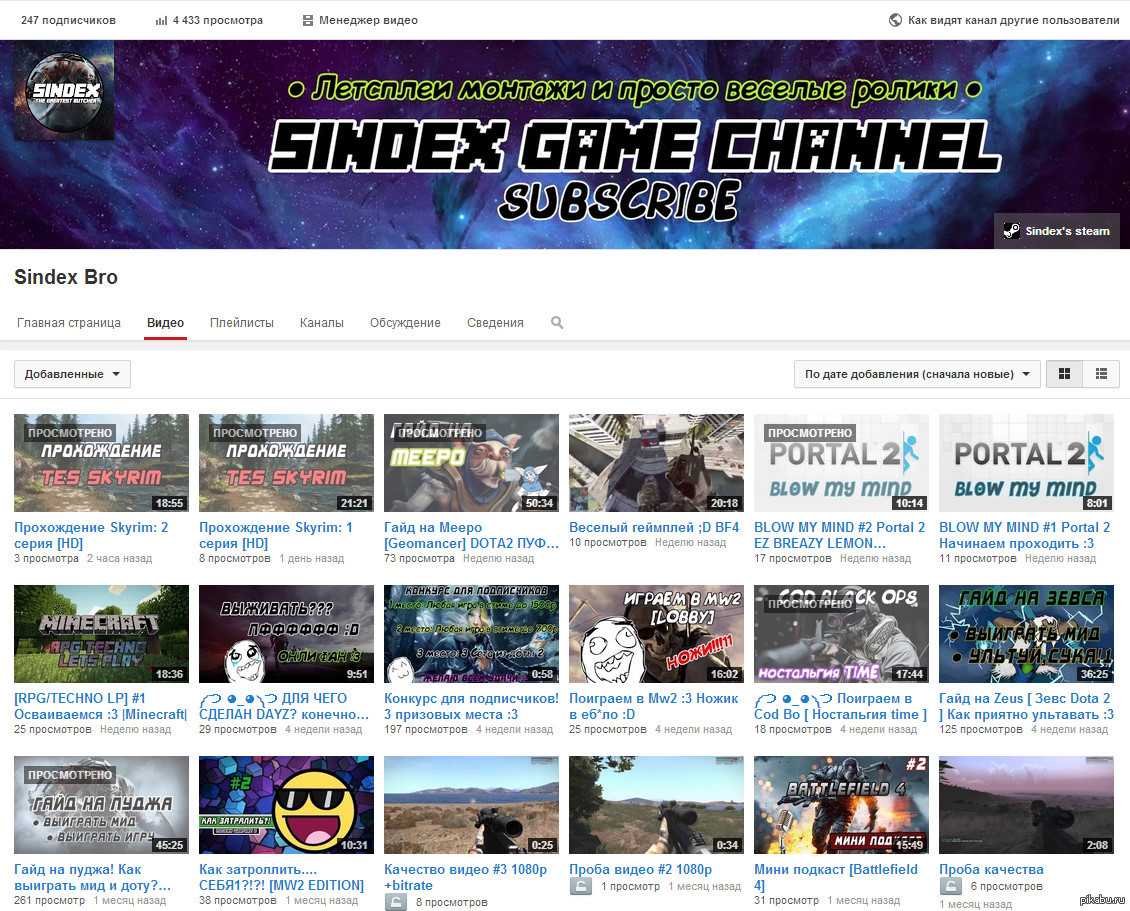Open the Sindex's steam link

click(x=1056, y=231)
